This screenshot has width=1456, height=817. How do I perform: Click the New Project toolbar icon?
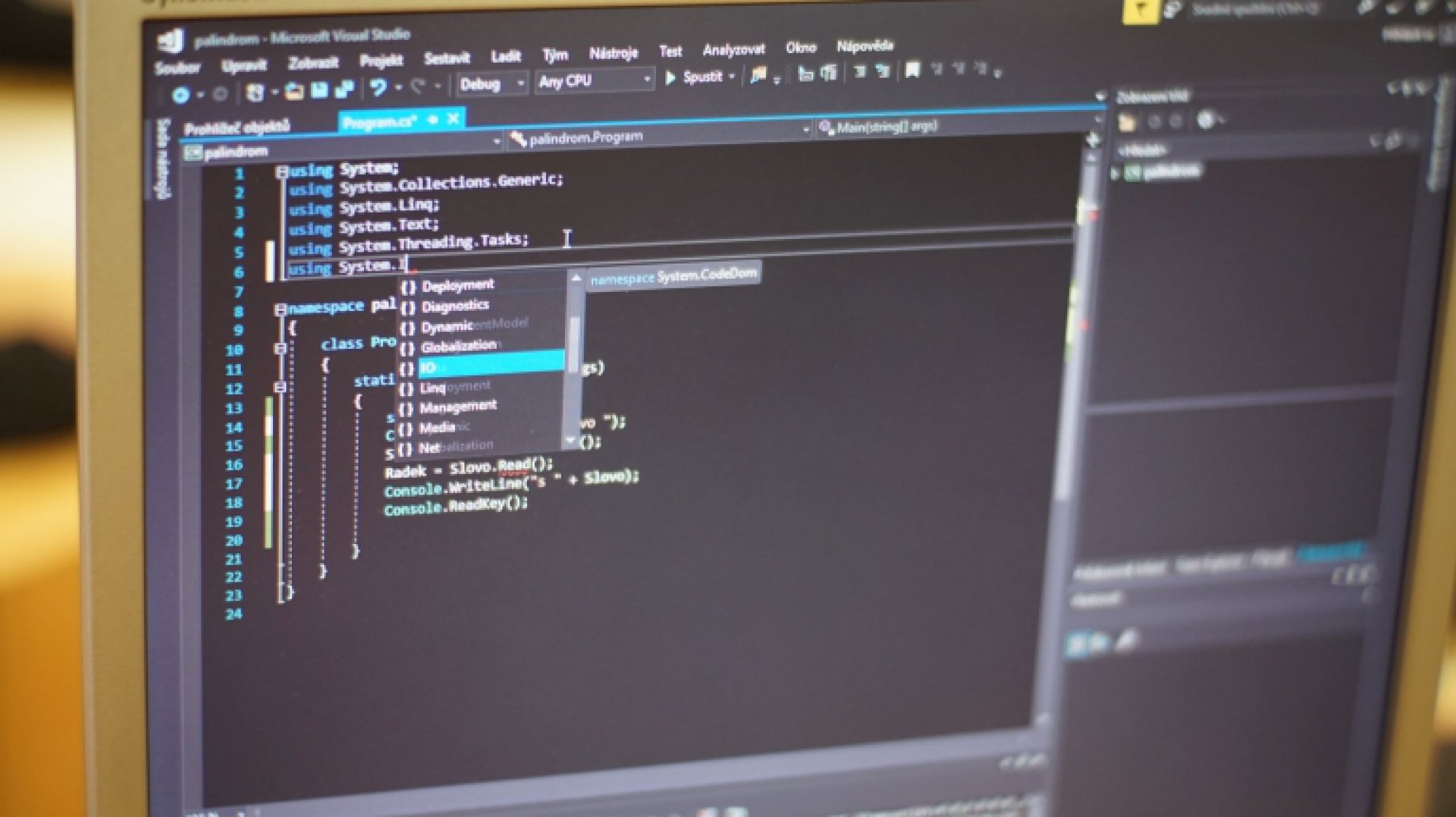pos(254,92)
